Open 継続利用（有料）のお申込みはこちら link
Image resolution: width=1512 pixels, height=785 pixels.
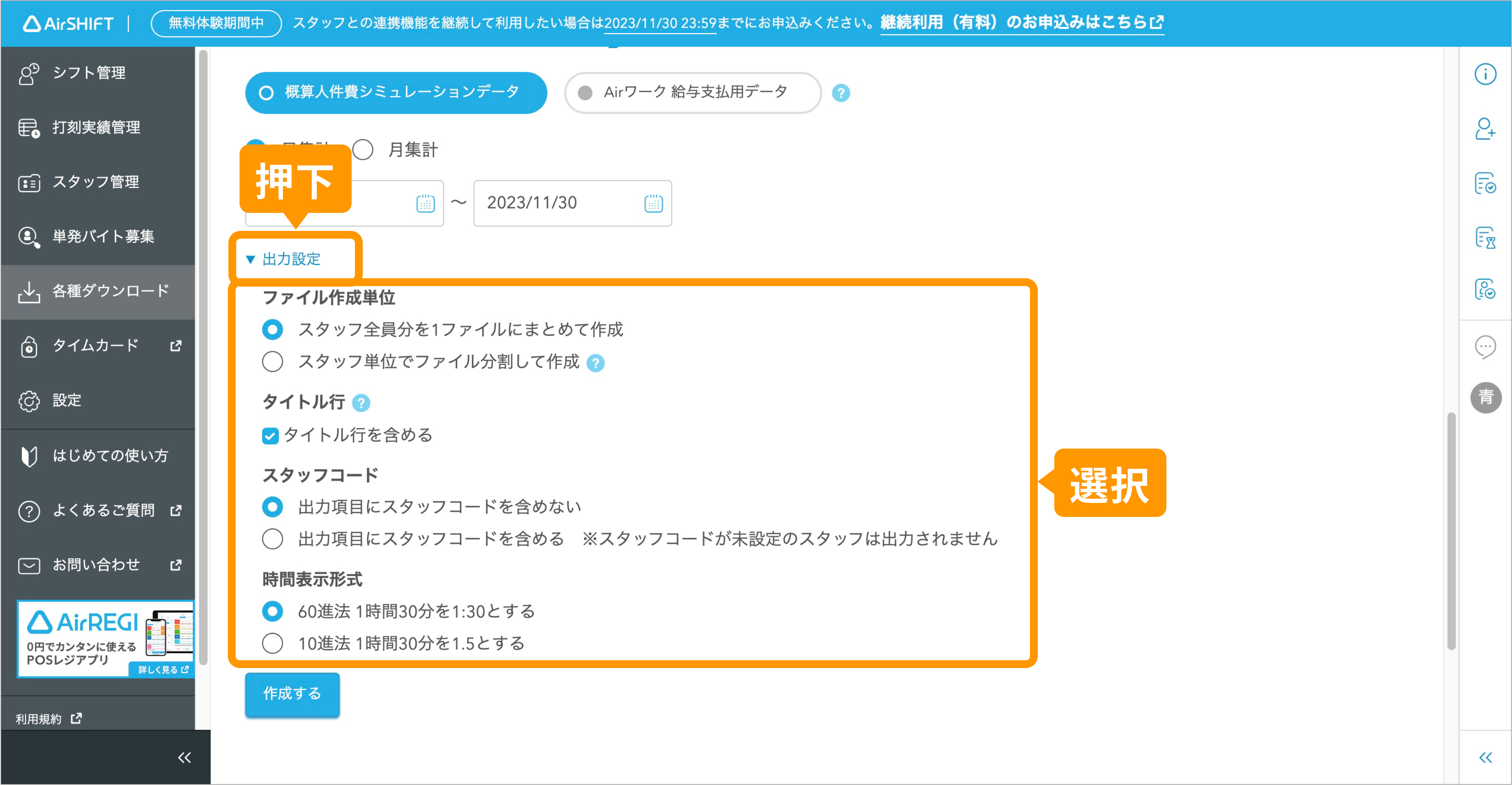coord(1022,23)
